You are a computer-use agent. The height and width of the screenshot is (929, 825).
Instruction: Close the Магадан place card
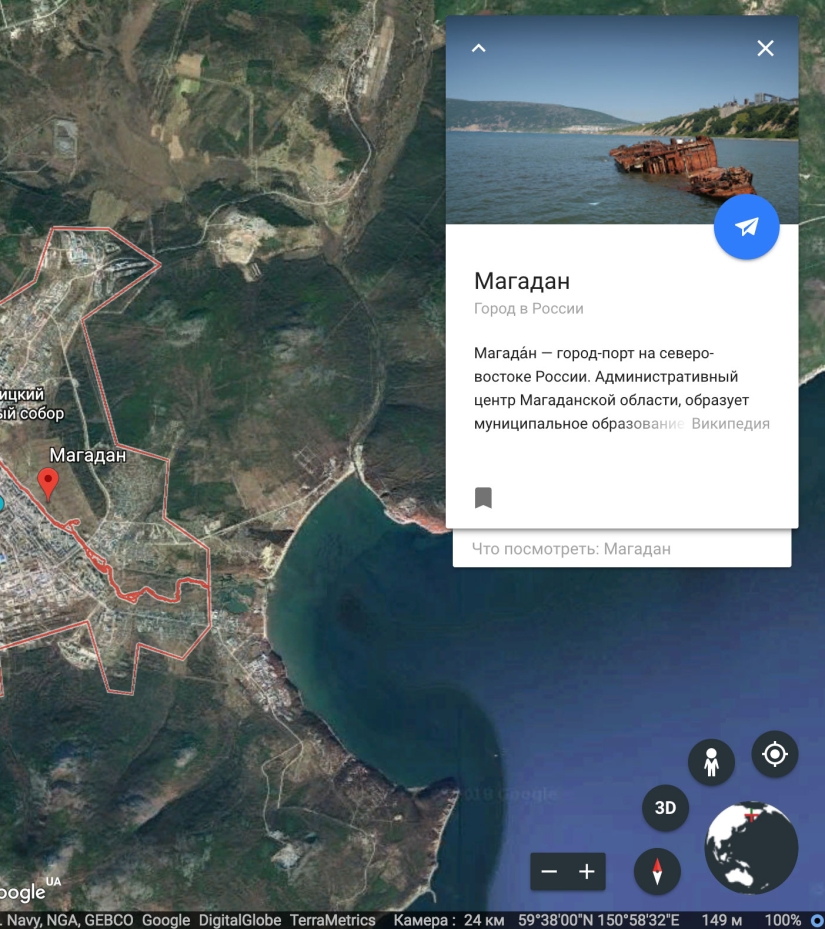766,46
